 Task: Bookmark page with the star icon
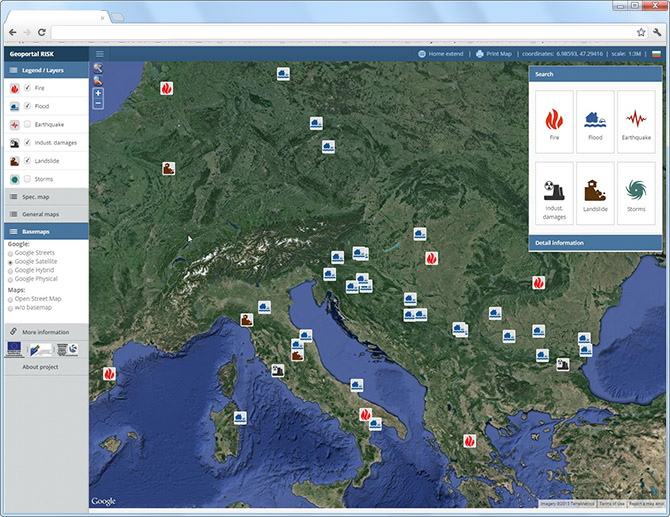pos(641,32)
